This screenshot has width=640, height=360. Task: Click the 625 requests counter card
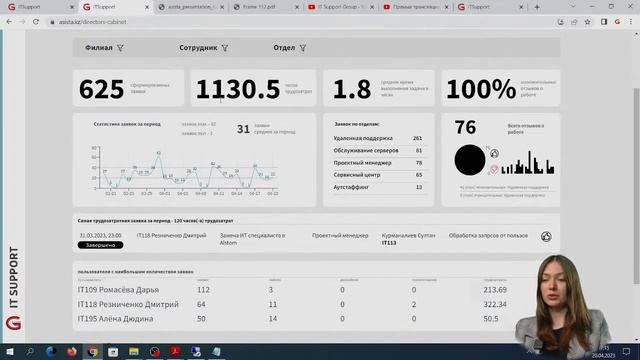[128, 88]
